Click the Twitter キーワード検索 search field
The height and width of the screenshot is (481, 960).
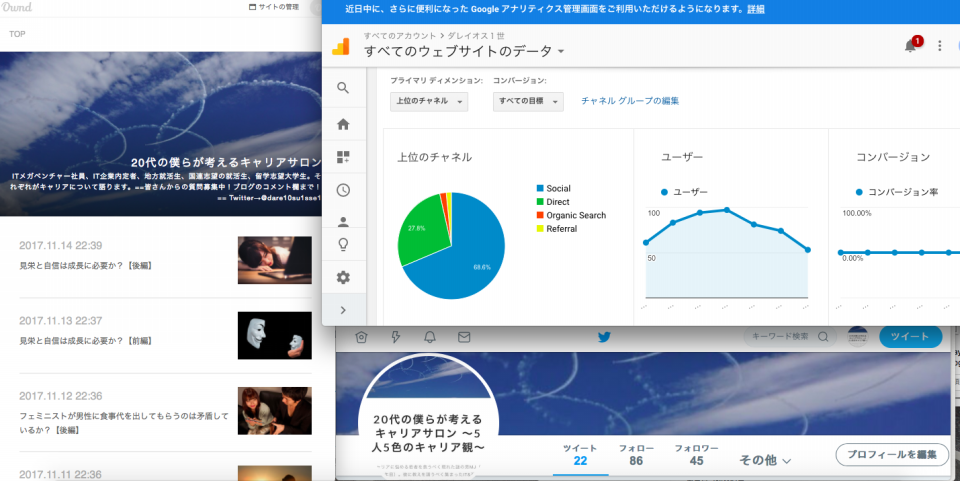[789, 337]
